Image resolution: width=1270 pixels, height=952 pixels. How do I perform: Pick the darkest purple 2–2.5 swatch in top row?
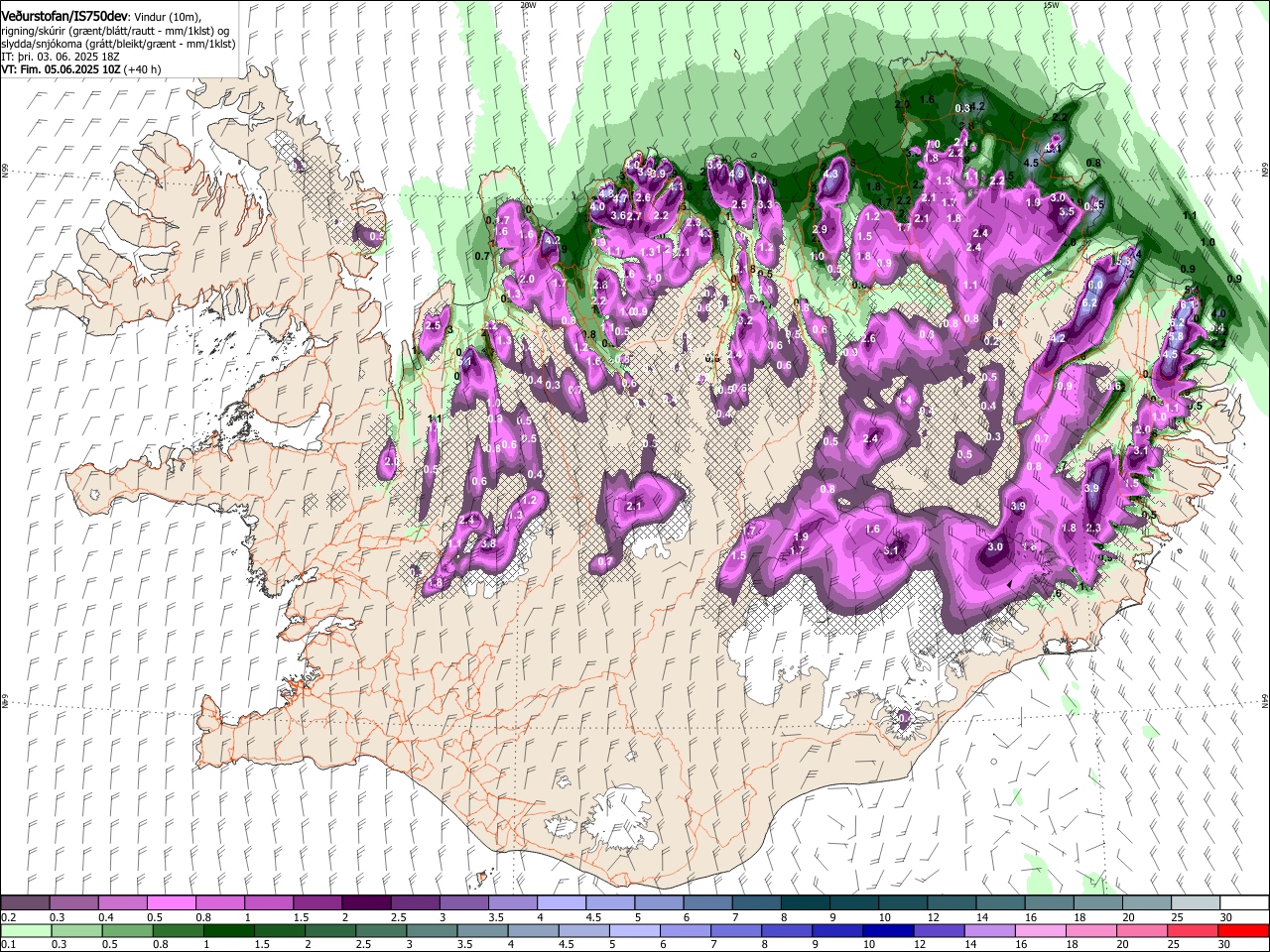[366, 903]
